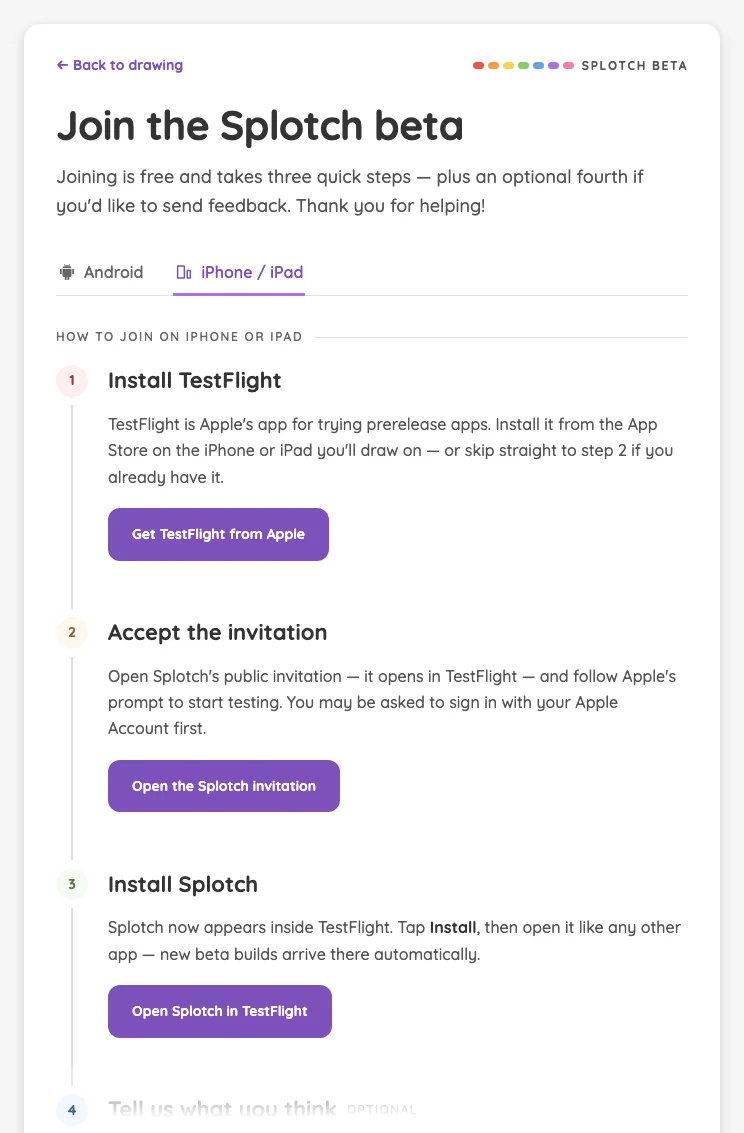This screenshot has height=1133, width=744.
Task: Go back to drawing
Action: (120, 65)
